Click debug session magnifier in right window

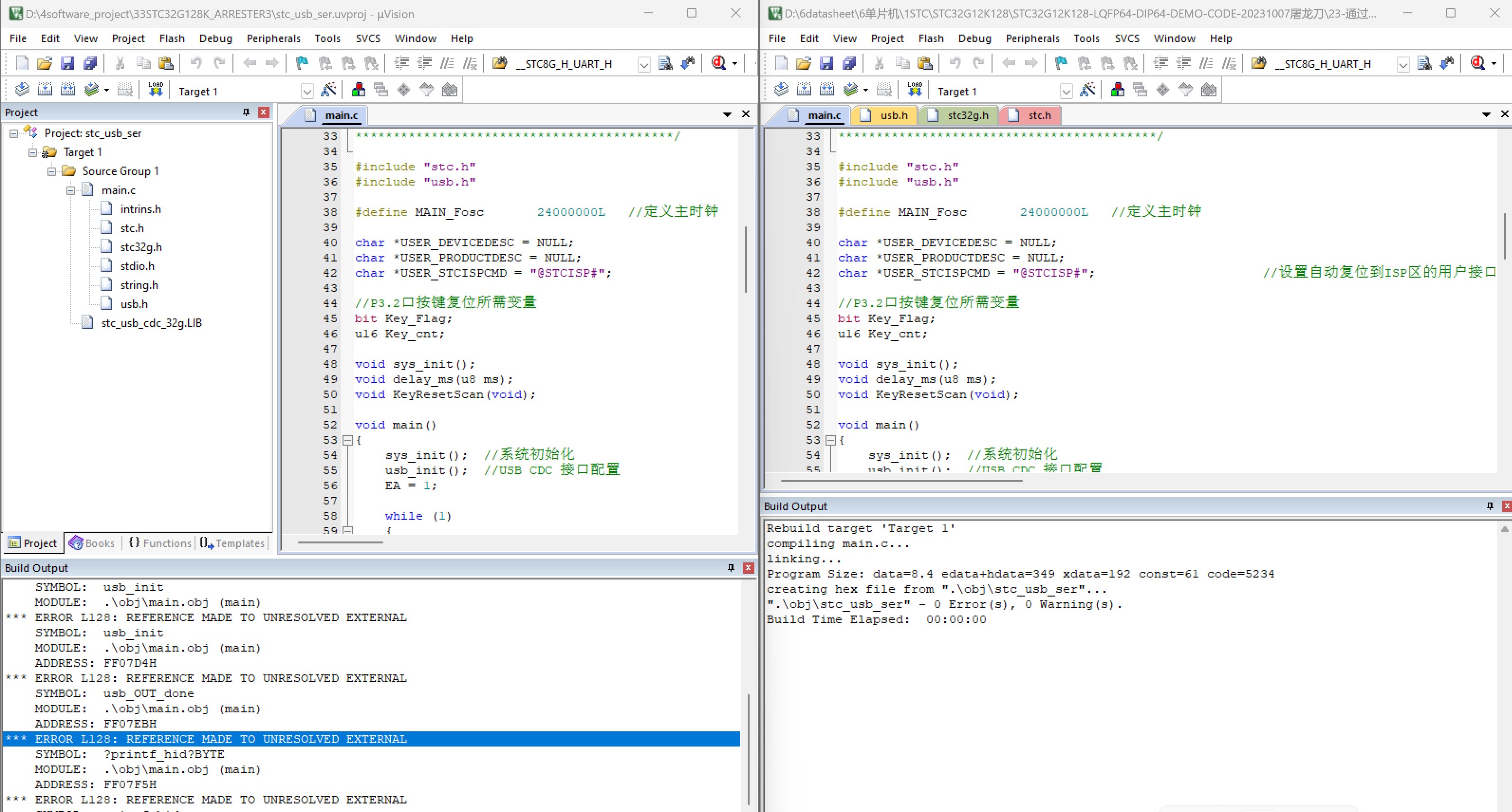(x=1477, y=63)
